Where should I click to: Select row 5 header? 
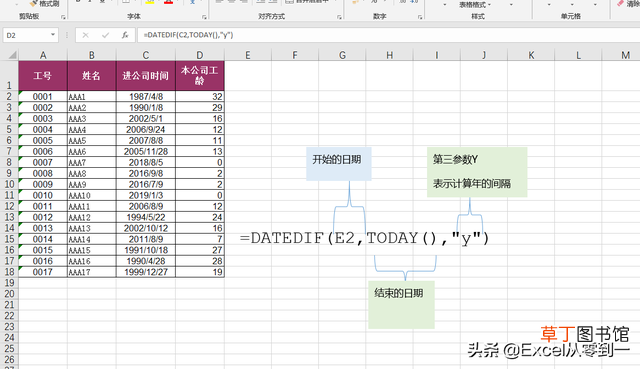pos(9,129)
